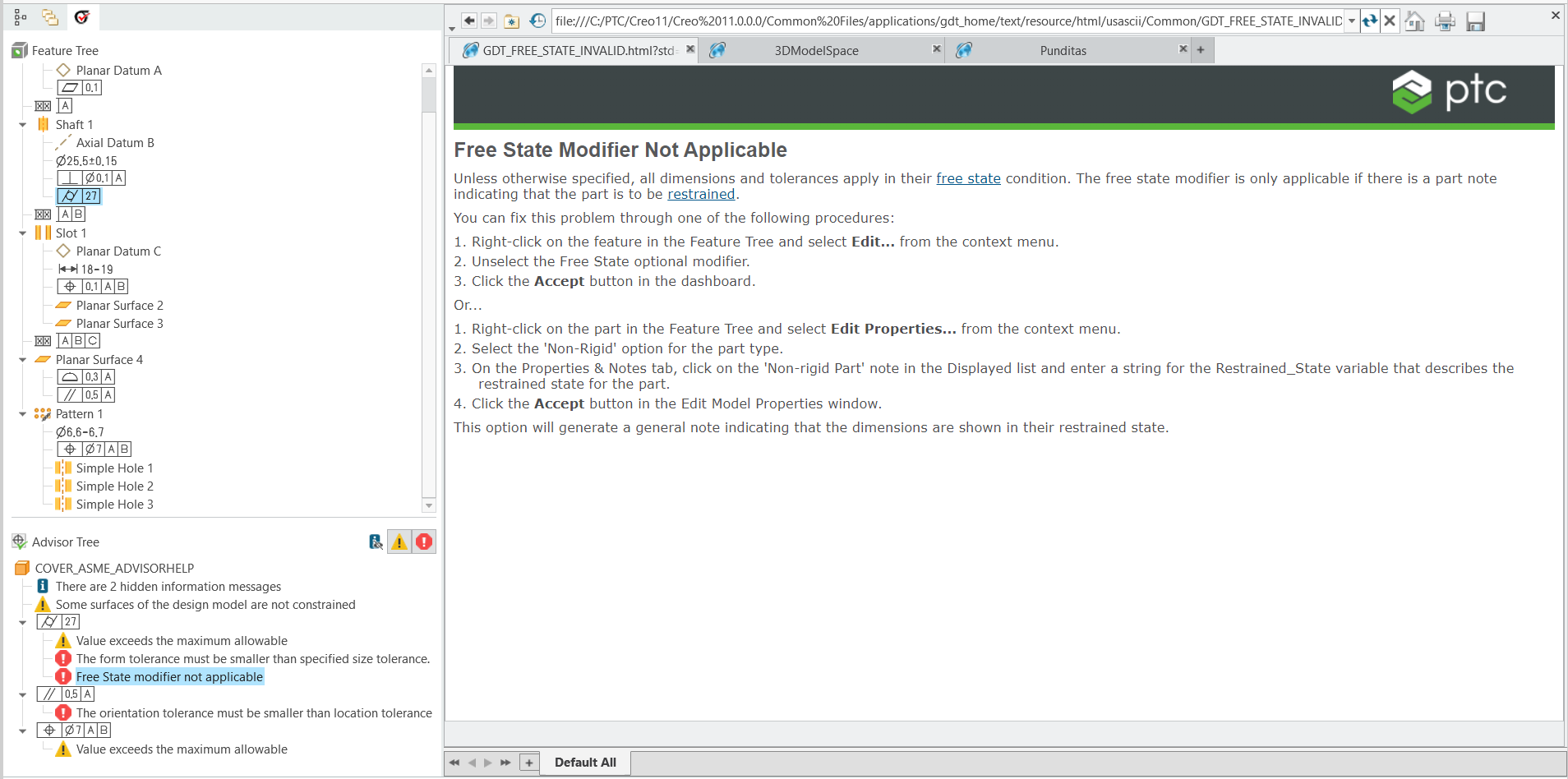Screen dimensions: 1568x779
Task: Select the perpendicularity Ø0.1 A tolerance frame
Action: [x=92, y=177]
